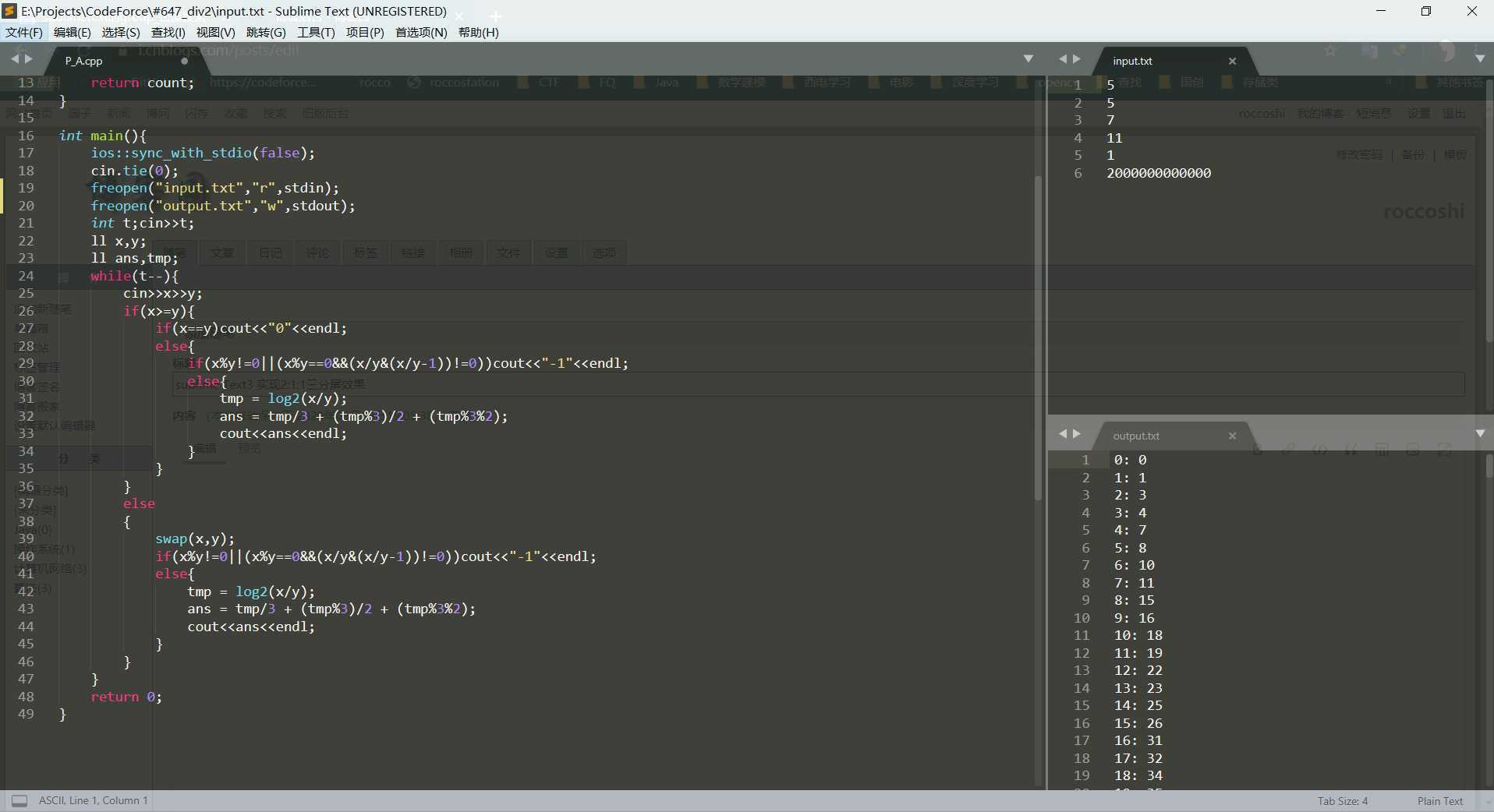Open the output.txt pane tab list dropdown
This screenshot has height=812, width=1494.
1480,433
